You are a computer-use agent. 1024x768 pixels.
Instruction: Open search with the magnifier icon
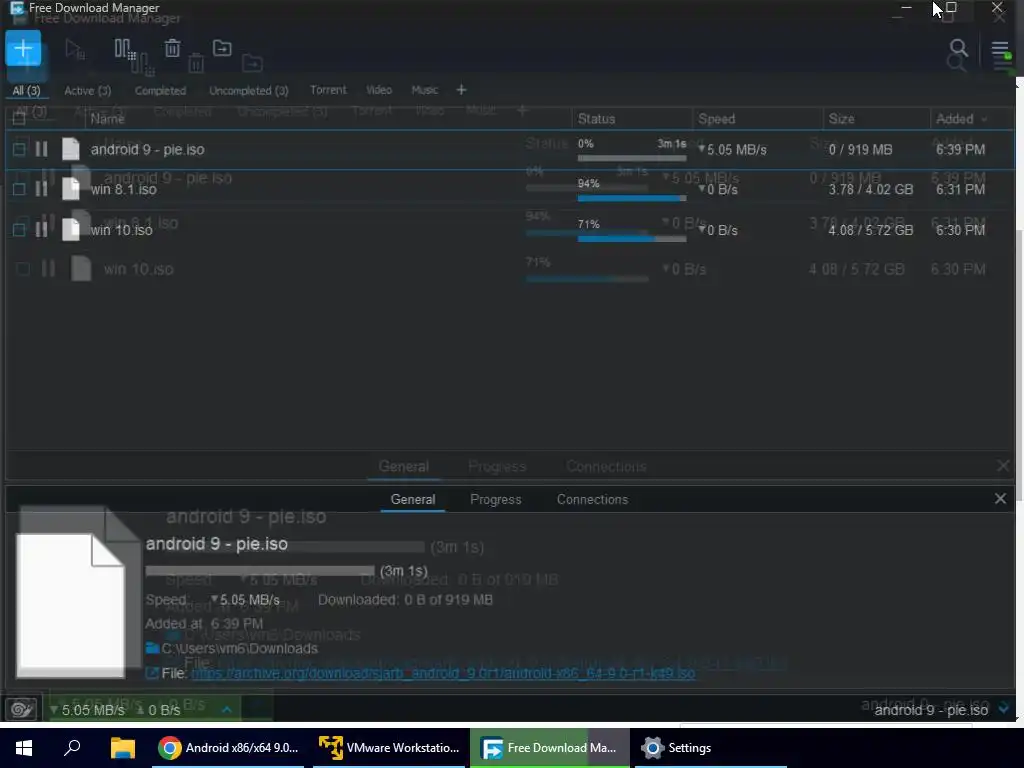point(958,48)
